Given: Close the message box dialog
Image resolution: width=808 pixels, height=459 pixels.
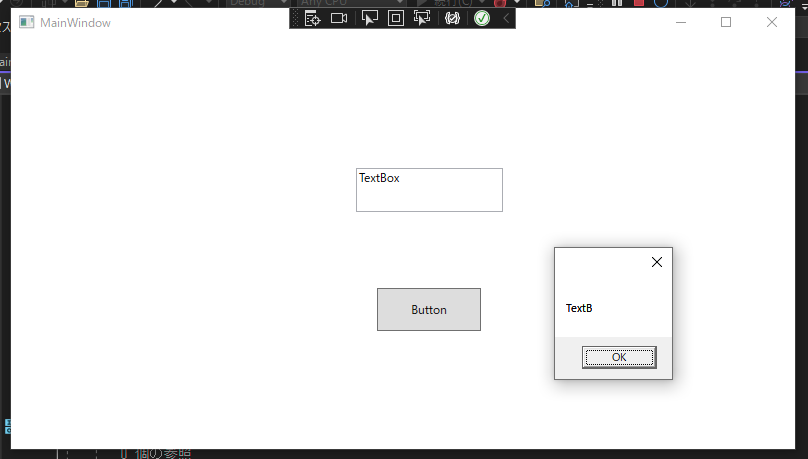Looking at the screenshot, I should [657, 262].
